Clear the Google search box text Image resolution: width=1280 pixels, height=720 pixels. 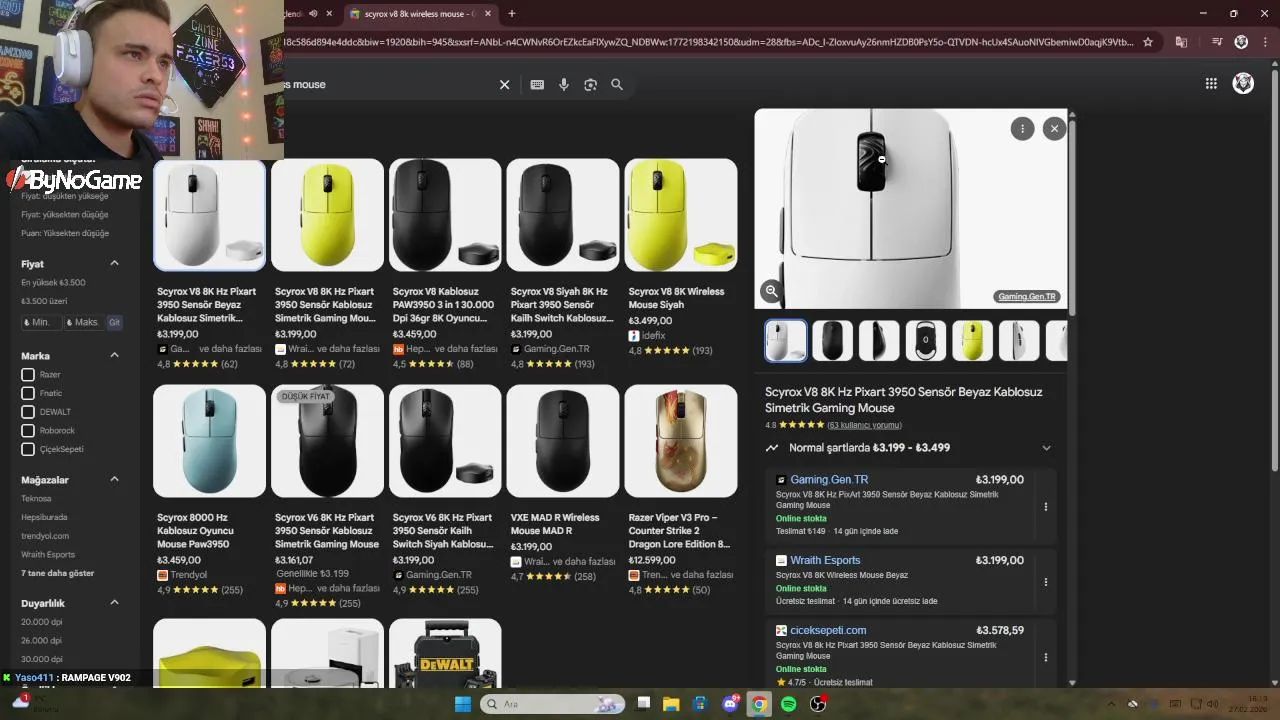pyautogui.click(x=505, y=85)
